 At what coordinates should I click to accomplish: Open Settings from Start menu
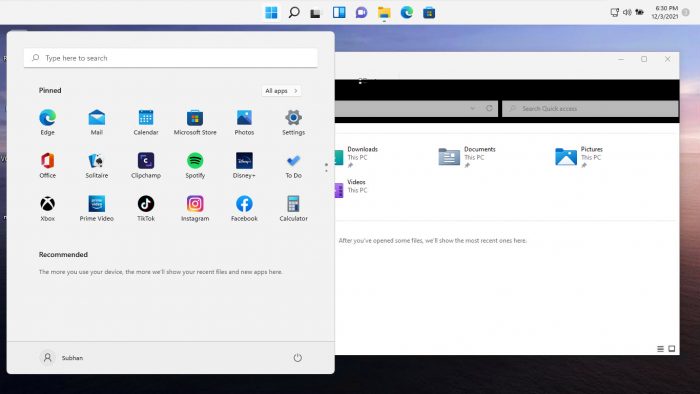pos(293,122)
